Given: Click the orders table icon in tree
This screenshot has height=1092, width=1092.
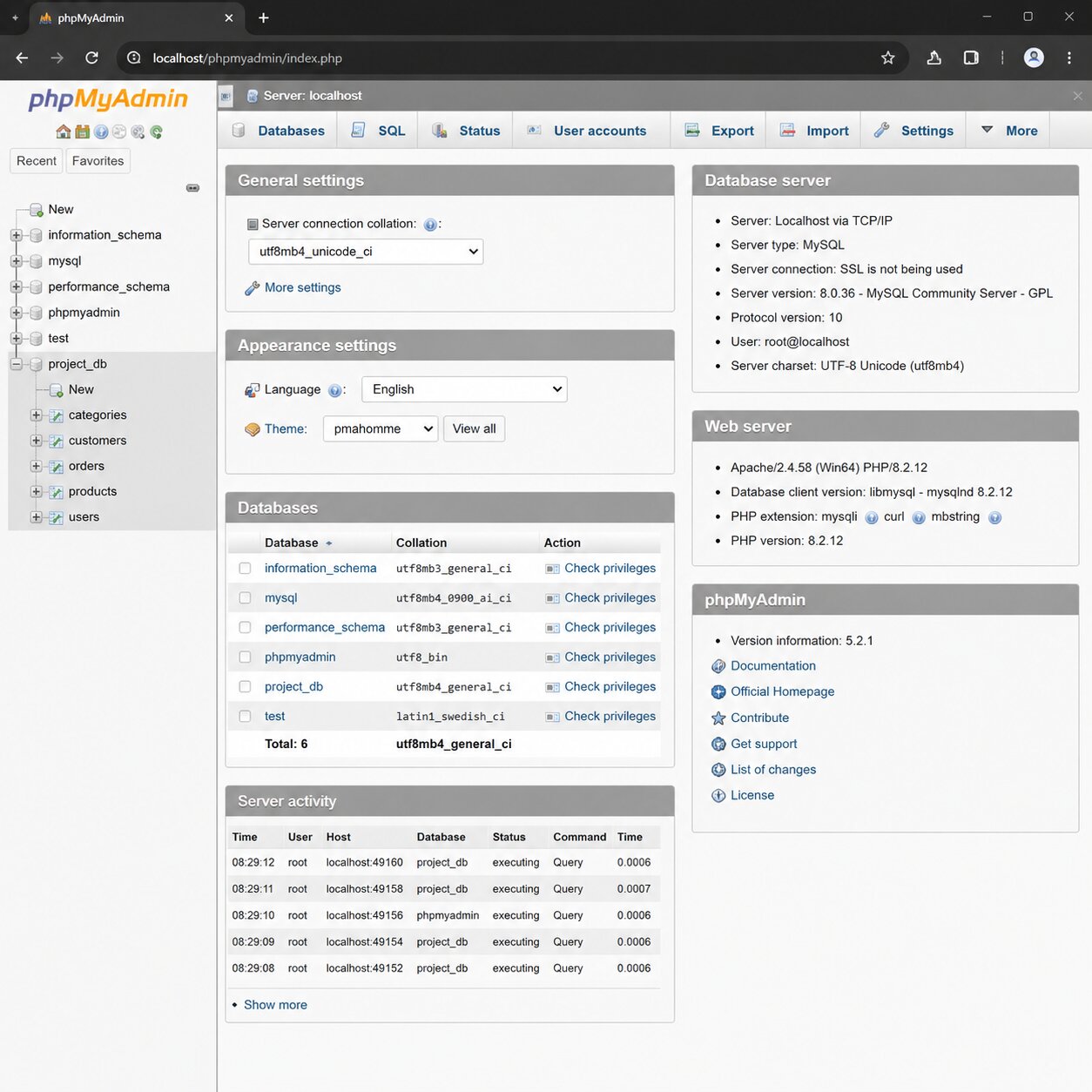Looking at the screenshot, I should click(57, 467).
